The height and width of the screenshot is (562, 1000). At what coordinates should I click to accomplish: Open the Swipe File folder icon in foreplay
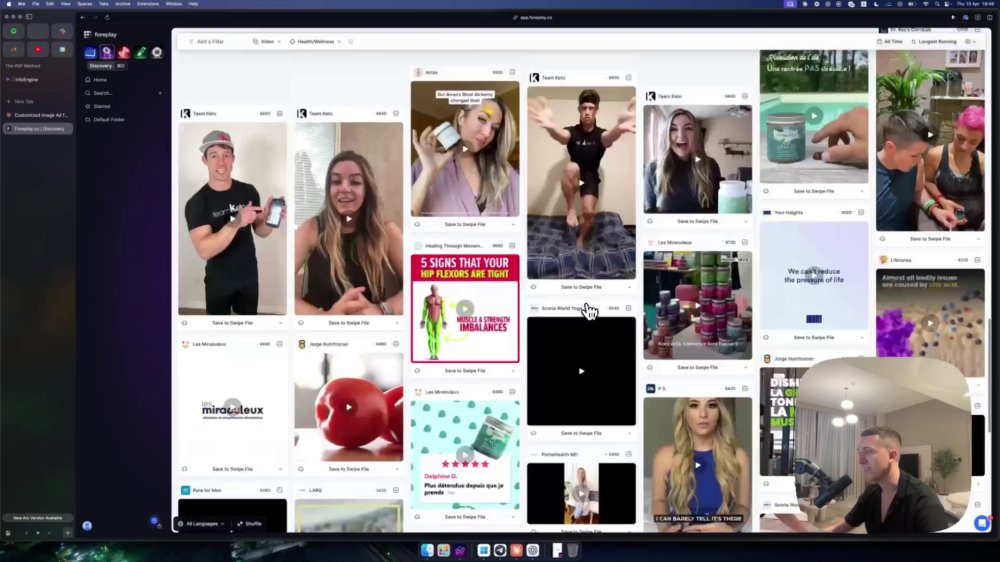pos(91,52)
